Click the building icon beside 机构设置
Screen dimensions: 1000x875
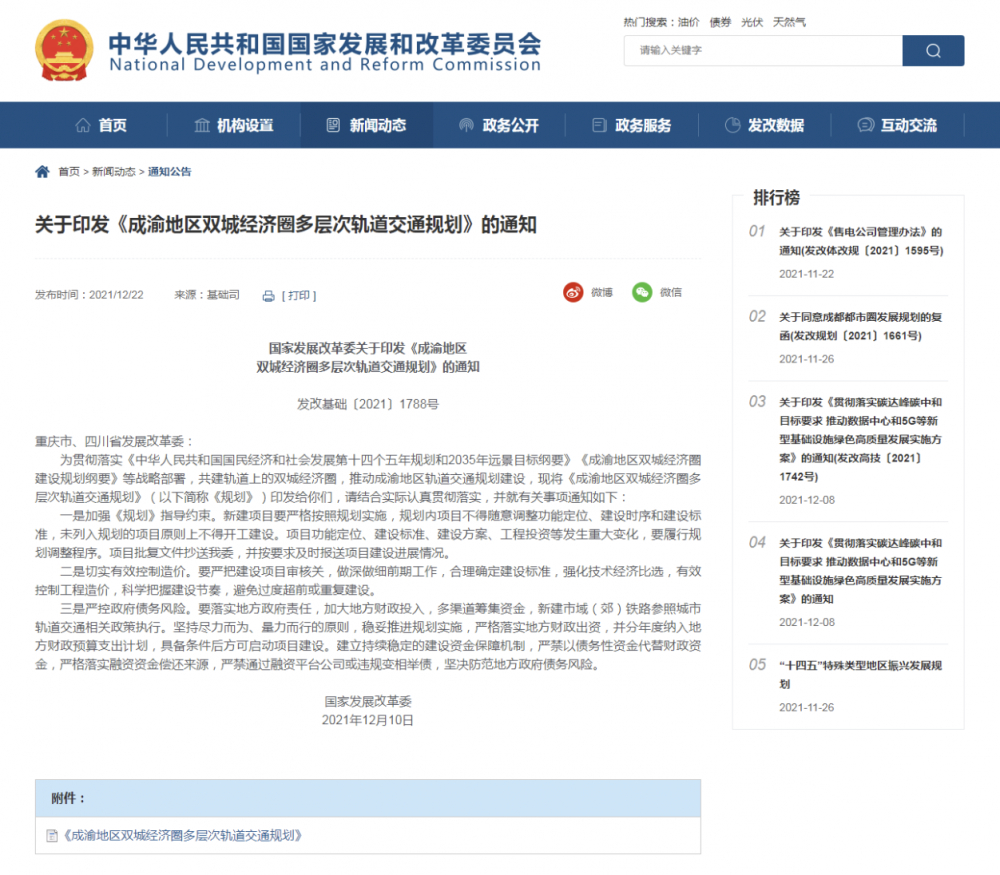(x=202, y=125)
